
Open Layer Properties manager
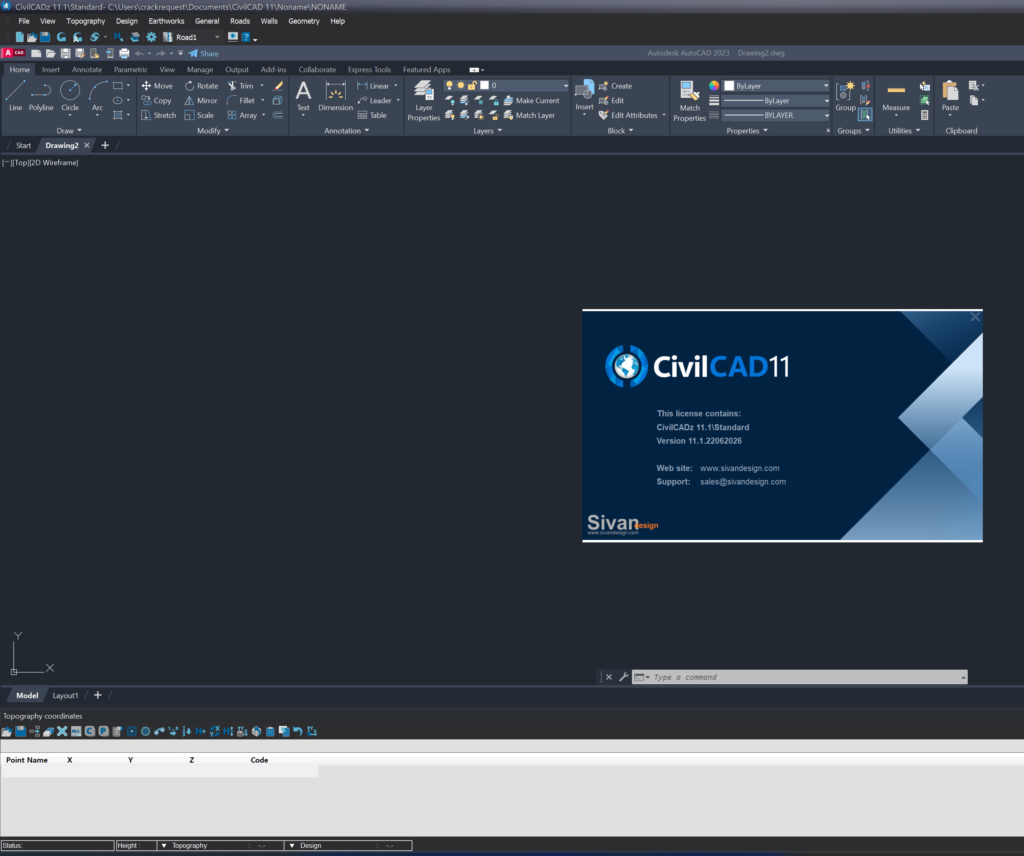(x=424, y=101)
